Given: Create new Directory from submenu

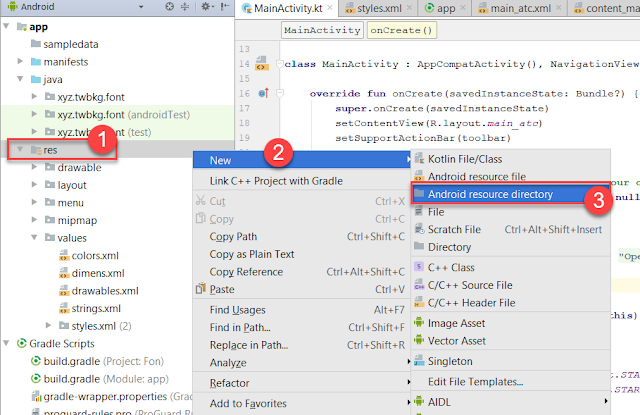Looking at the screenshot, I should point(511,247).
